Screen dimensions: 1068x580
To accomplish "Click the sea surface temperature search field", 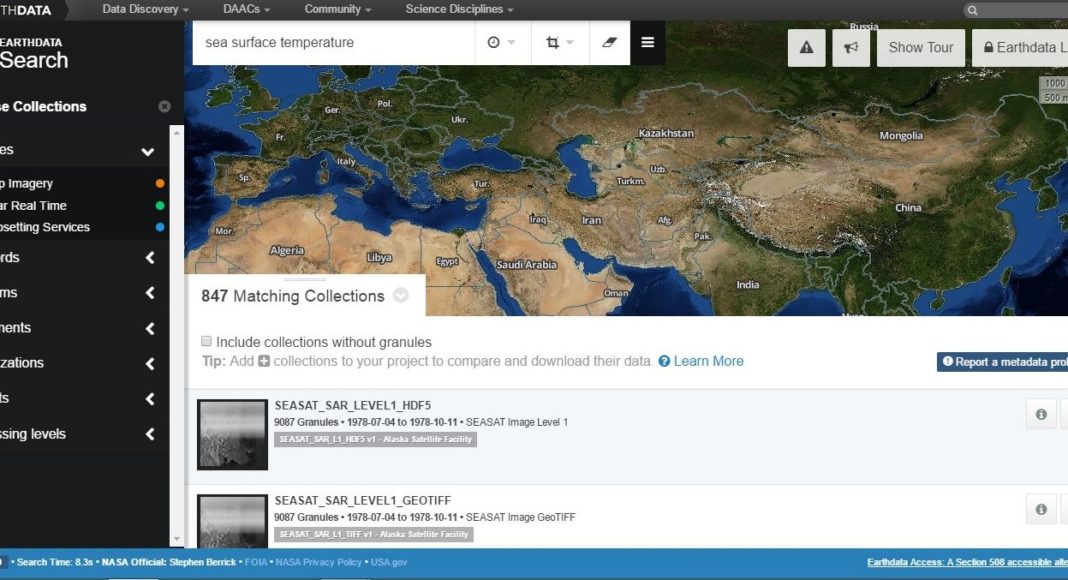I will [x=332, y=43].
